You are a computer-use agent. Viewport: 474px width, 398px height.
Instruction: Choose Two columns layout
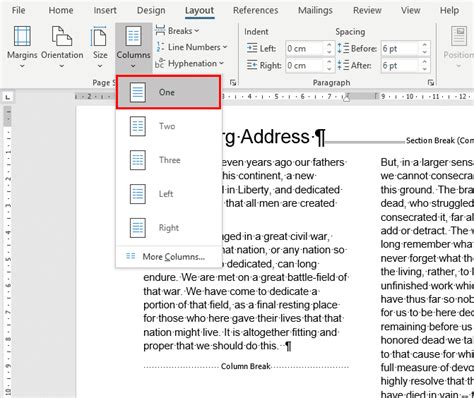click(168, 126)
